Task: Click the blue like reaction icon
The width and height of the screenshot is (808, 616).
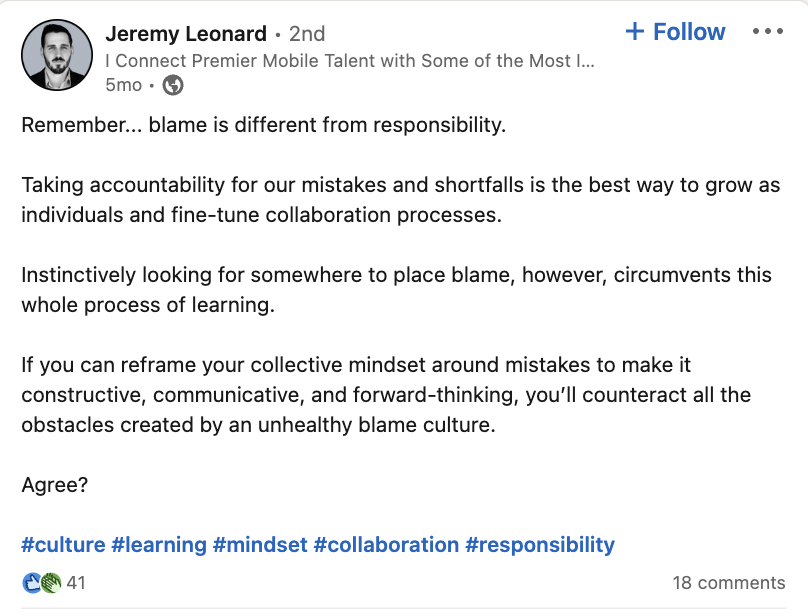Action: click(31, 582)
